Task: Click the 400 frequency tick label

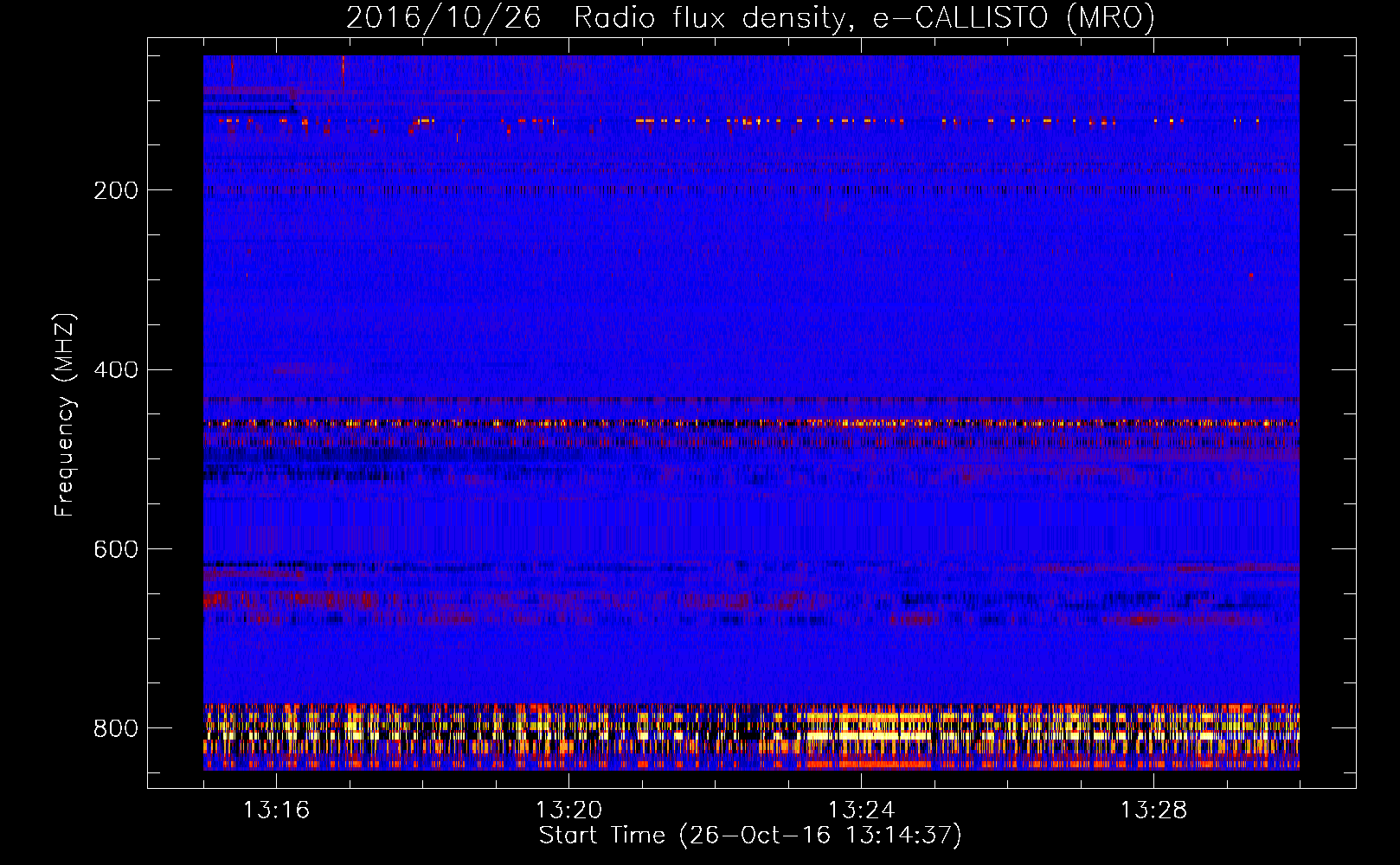Action: click(x=116, y=370)
